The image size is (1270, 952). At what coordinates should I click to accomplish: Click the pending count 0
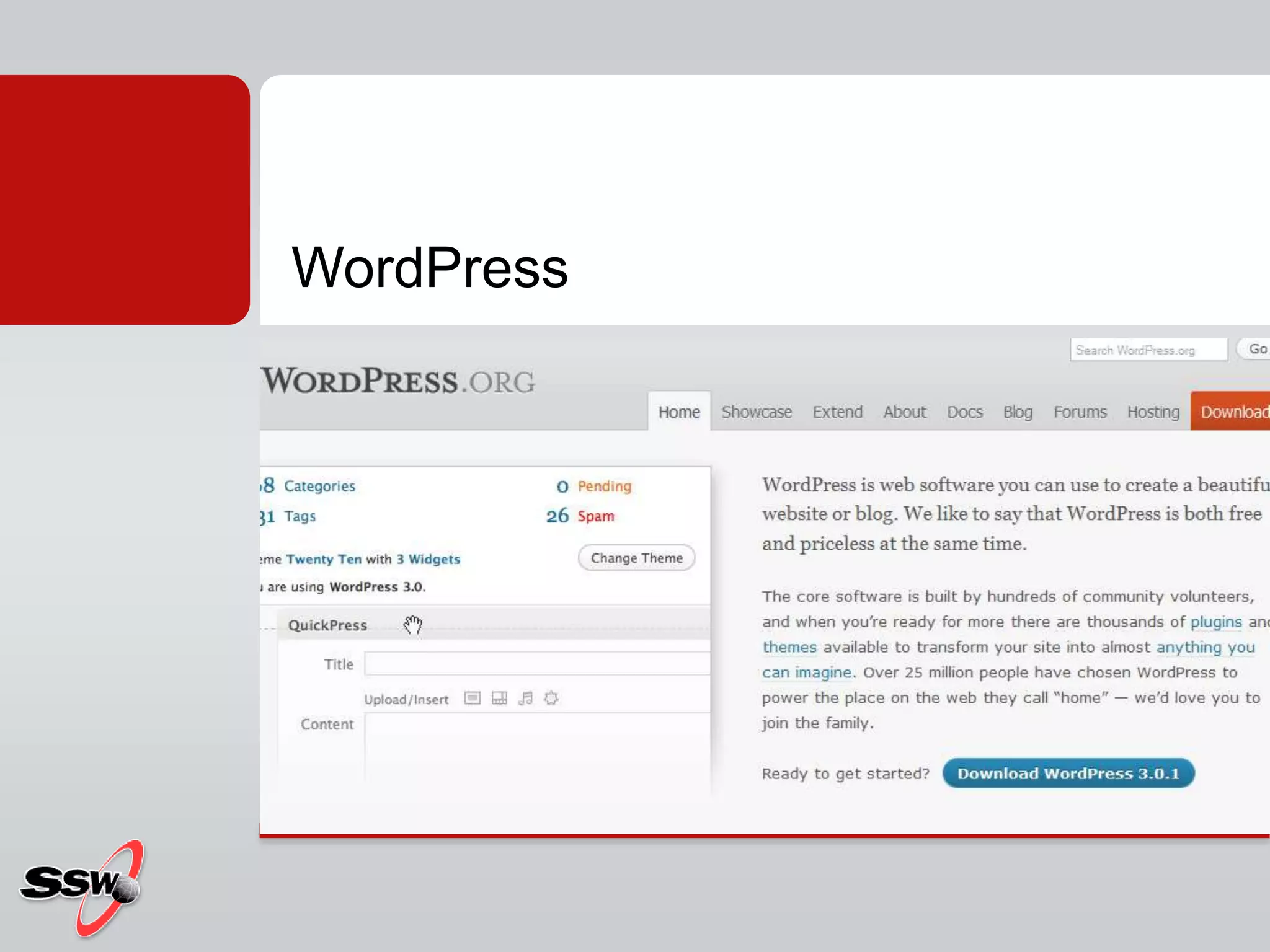coord(562,487)
